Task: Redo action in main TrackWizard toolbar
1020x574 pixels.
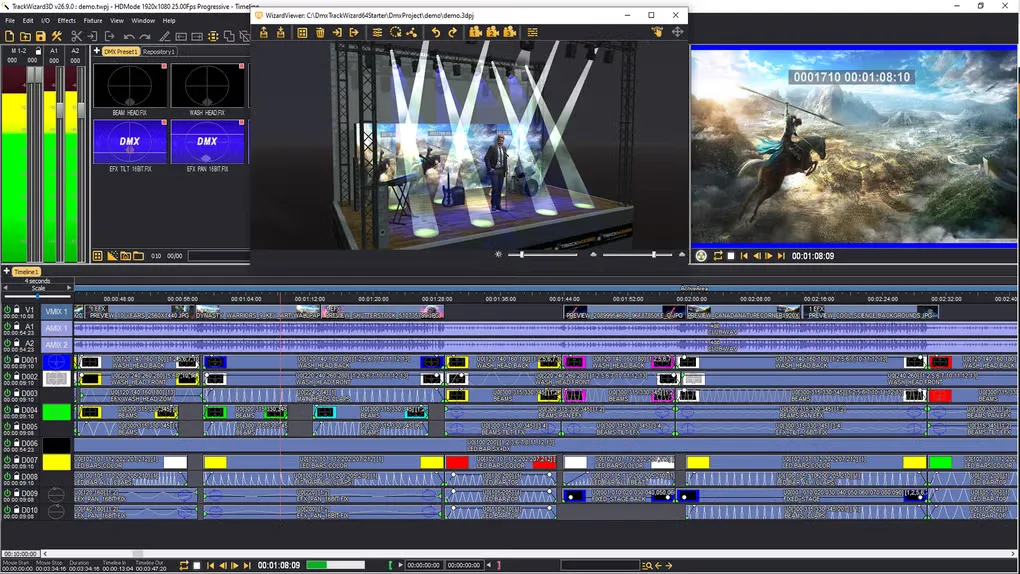Action: point(144,36)
